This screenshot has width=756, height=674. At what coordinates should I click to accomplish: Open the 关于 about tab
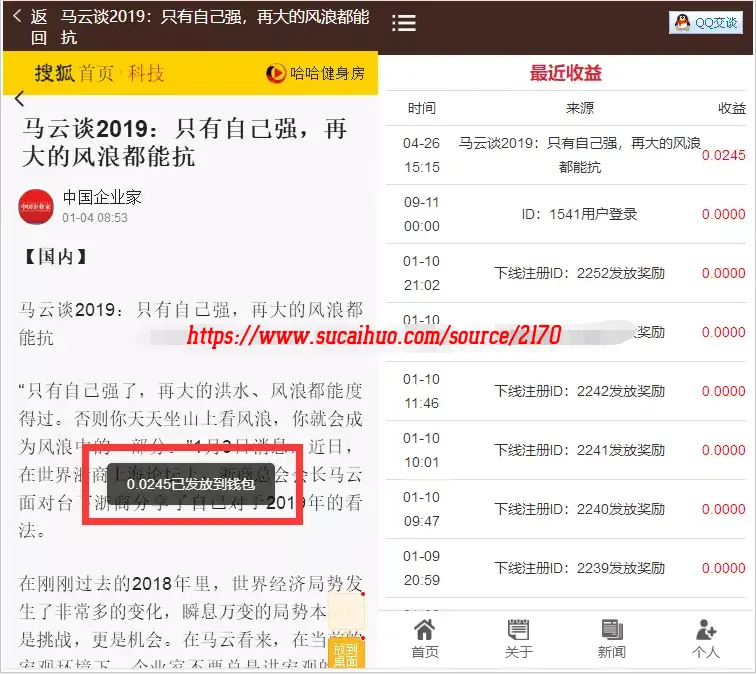tap(518, 639)
